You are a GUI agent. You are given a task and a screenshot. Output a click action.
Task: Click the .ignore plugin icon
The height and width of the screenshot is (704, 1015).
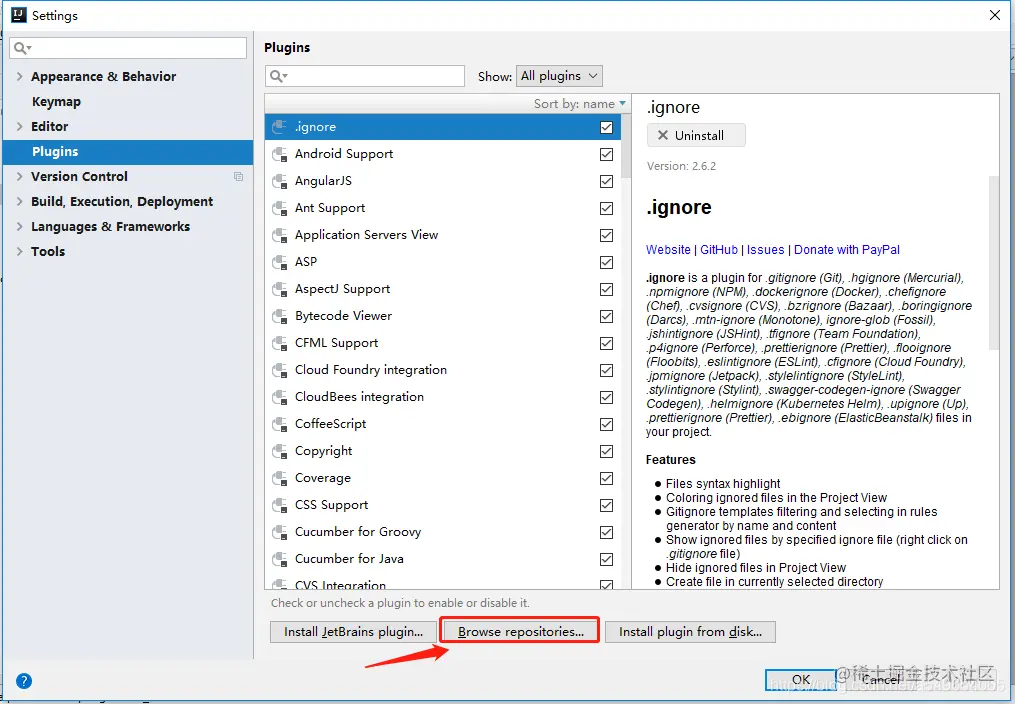click(280, 127)
